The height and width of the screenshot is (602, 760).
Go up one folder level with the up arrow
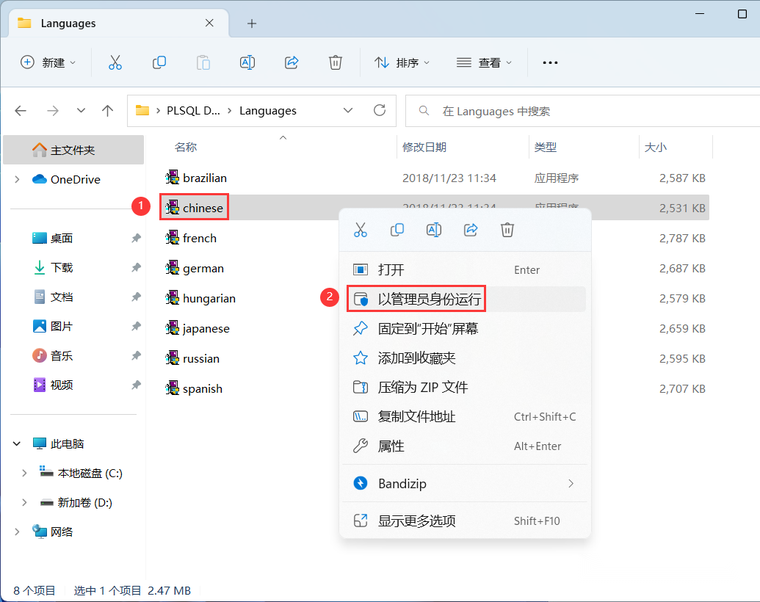[x=108, y=111]
